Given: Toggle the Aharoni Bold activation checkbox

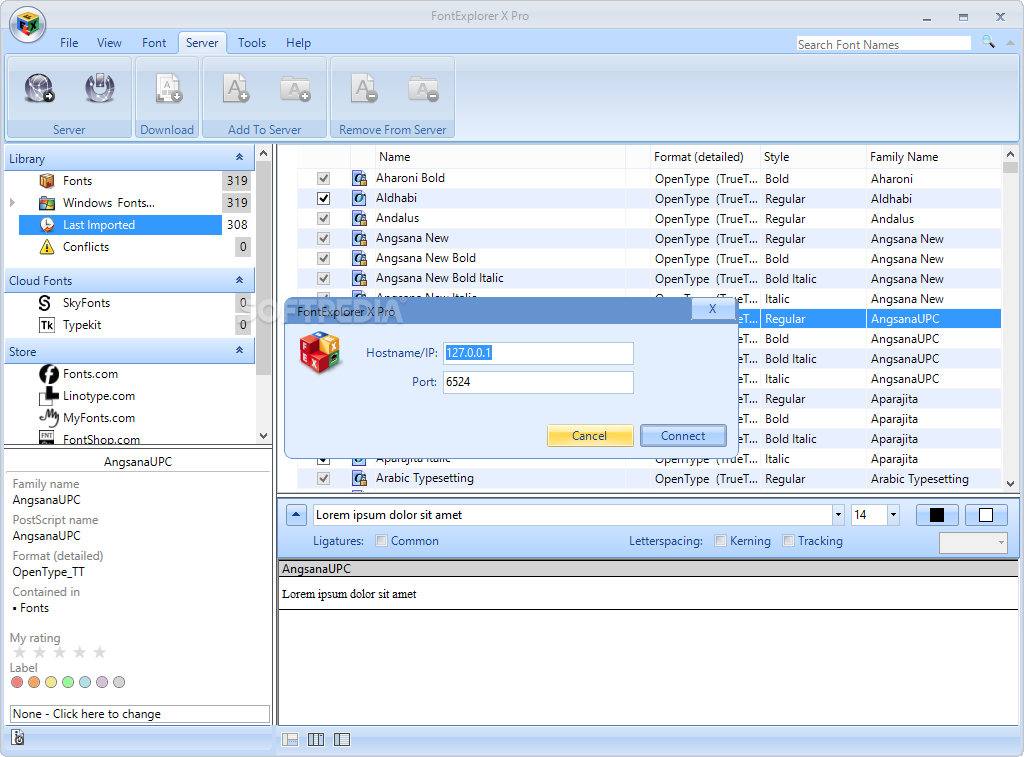Looking at the screenshot, I should point(323,178).
